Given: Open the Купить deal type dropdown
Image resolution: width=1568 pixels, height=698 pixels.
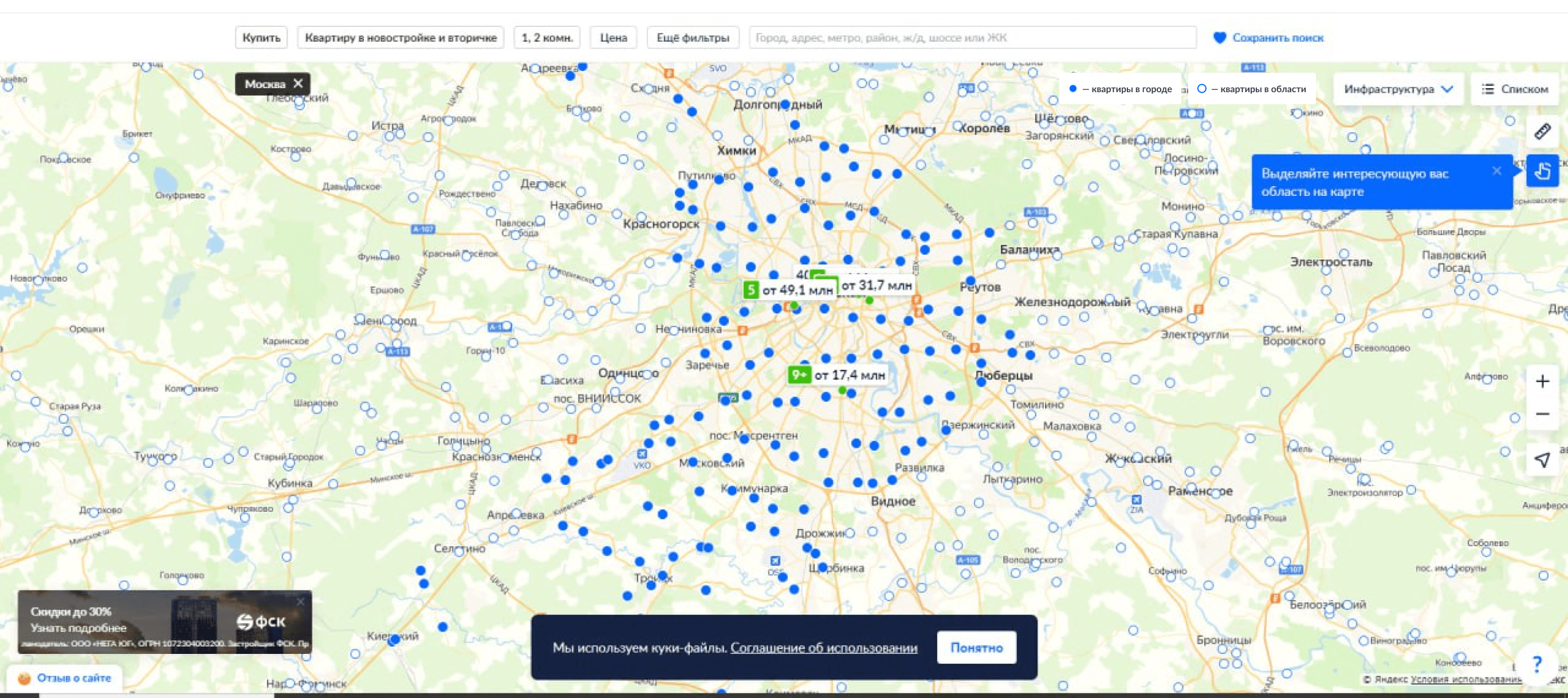Looking at the screenshot, I should pyautogui.click(x=261, y=38).
